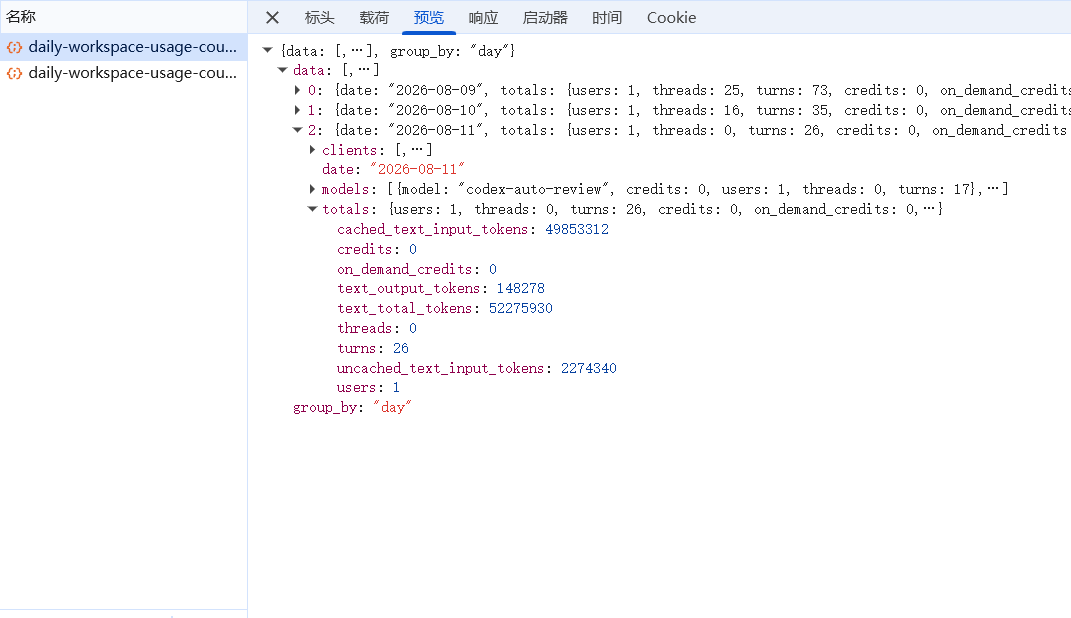Switch to the 启动器 tab
The image size is (1071, 618).
[545, 18]
